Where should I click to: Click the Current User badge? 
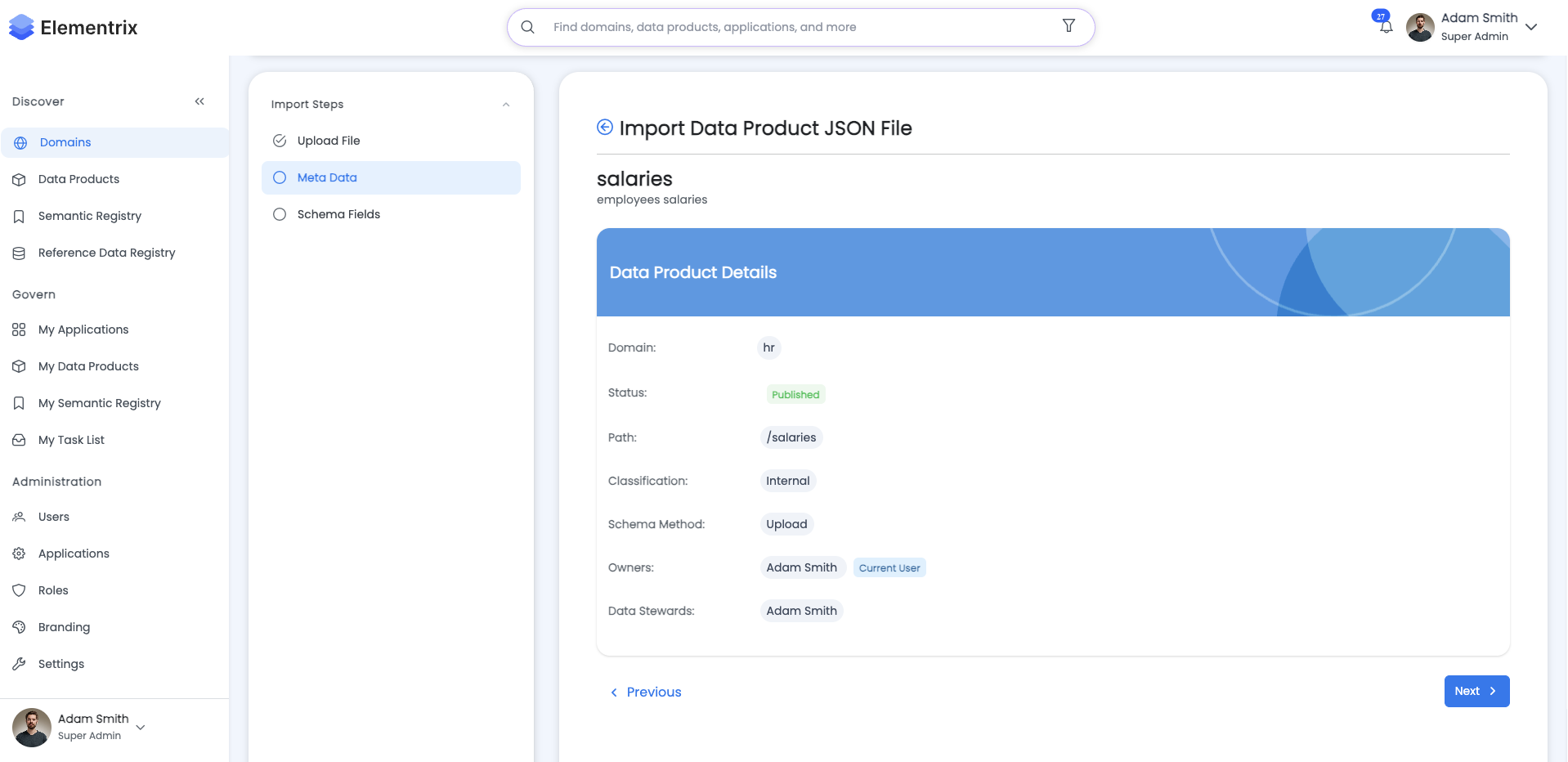(x=889, y=567)
